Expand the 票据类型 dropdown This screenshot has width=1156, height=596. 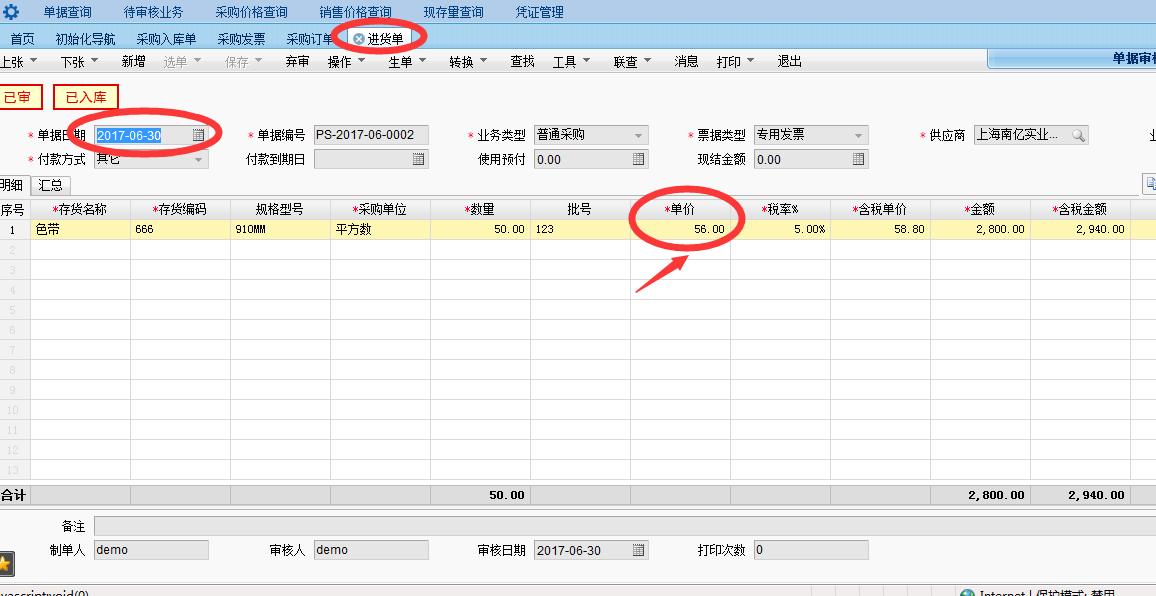click(858, 135)
